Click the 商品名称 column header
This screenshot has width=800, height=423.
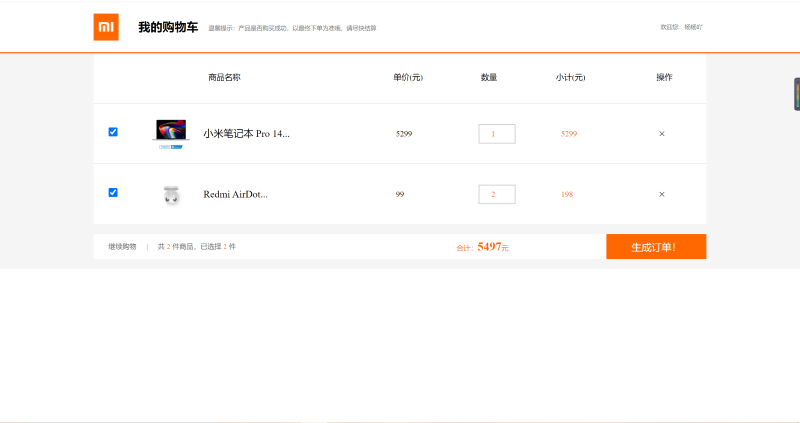tap(224, 78)
